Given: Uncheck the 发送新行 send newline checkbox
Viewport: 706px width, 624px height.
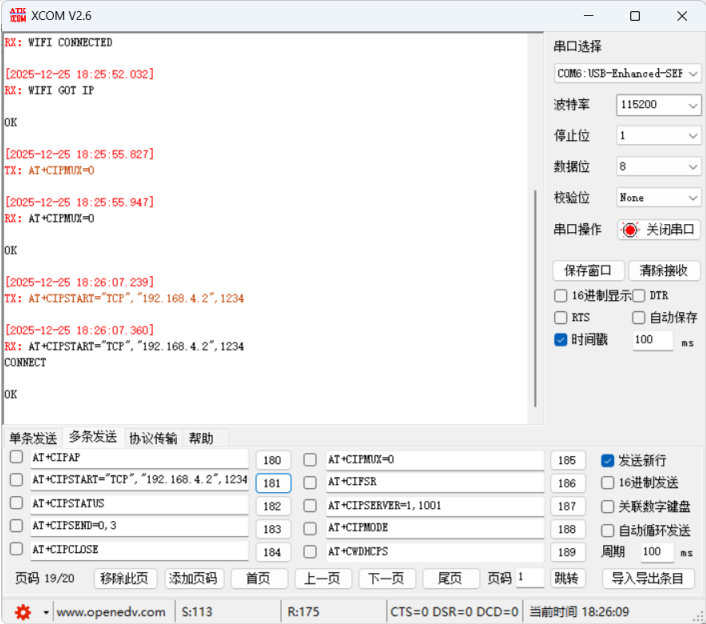Looking at the screenshot, I should (607, 461).
